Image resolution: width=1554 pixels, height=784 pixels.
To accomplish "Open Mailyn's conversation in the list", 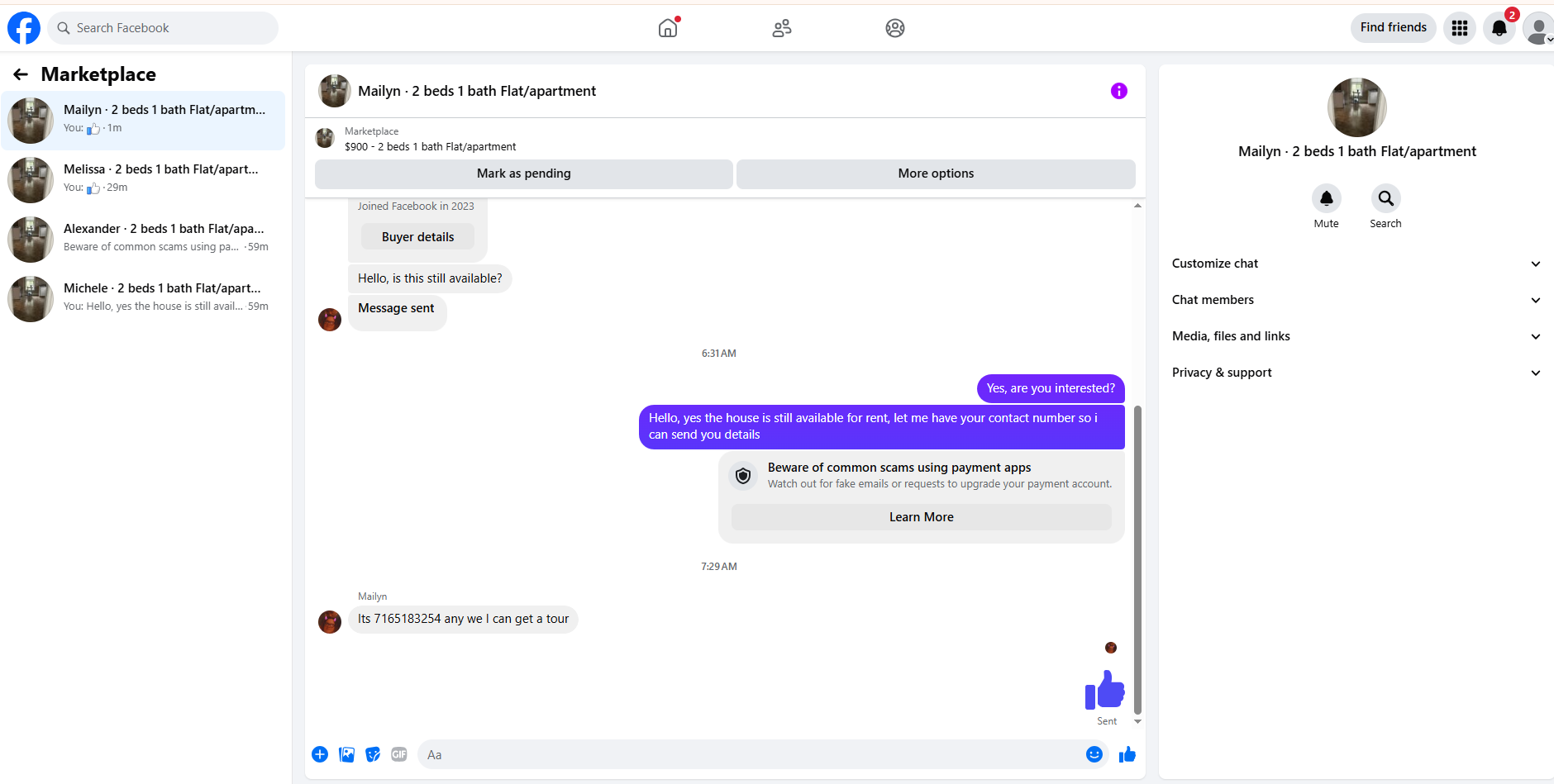I will (143, 121).
